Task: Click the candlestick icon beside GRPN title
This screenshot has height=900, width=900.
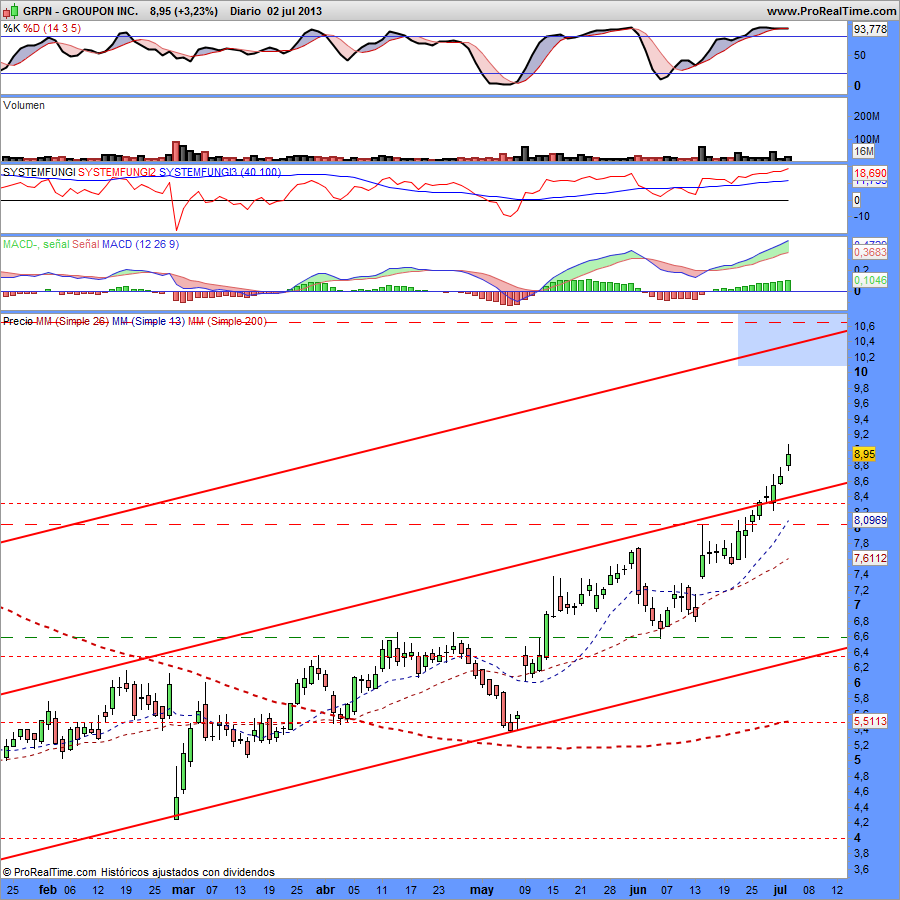Action: [x=10, y=11]
